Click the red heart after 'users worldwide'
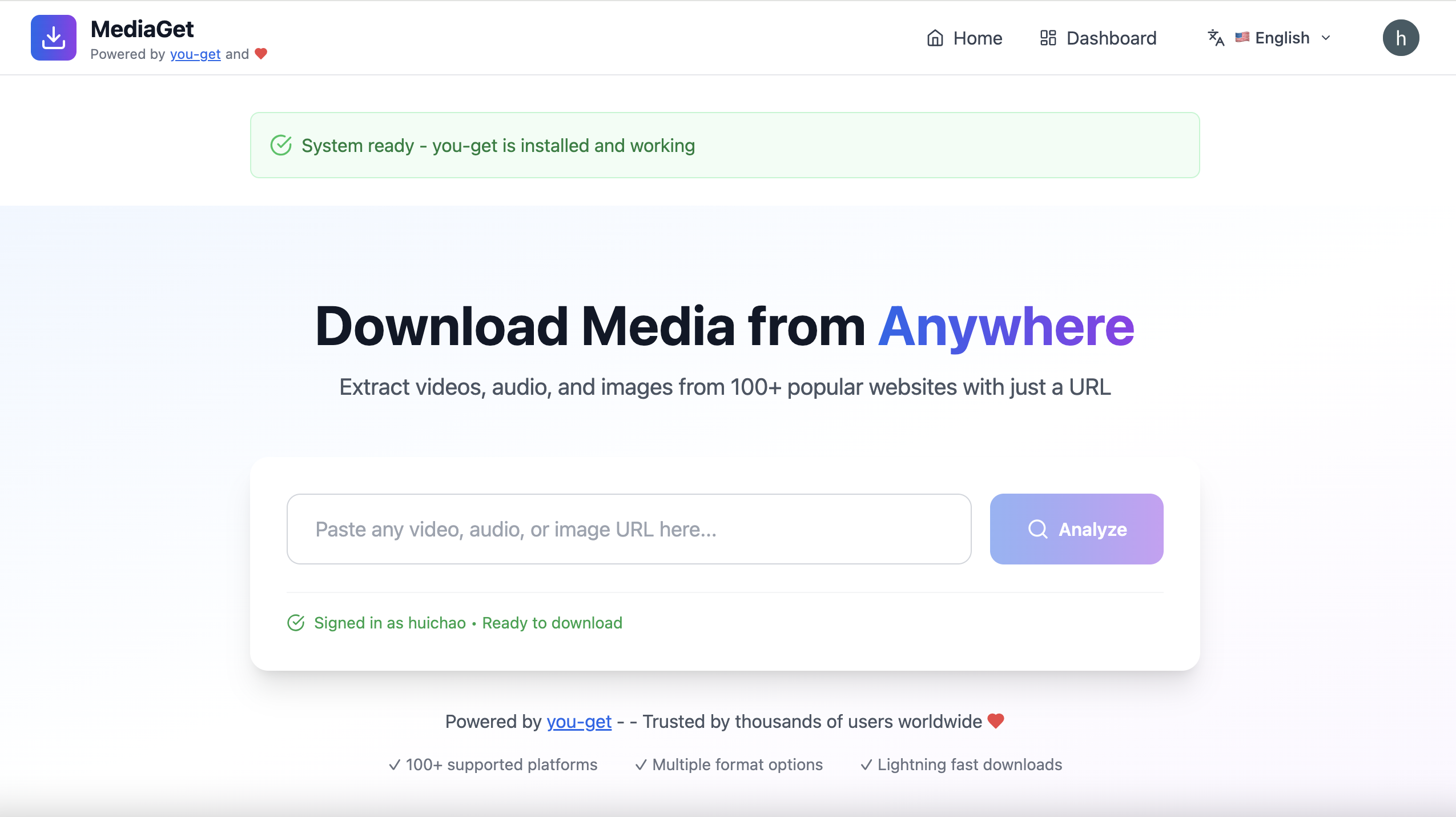This screenshot has width=1456, height=817. (x=996, y=721)
